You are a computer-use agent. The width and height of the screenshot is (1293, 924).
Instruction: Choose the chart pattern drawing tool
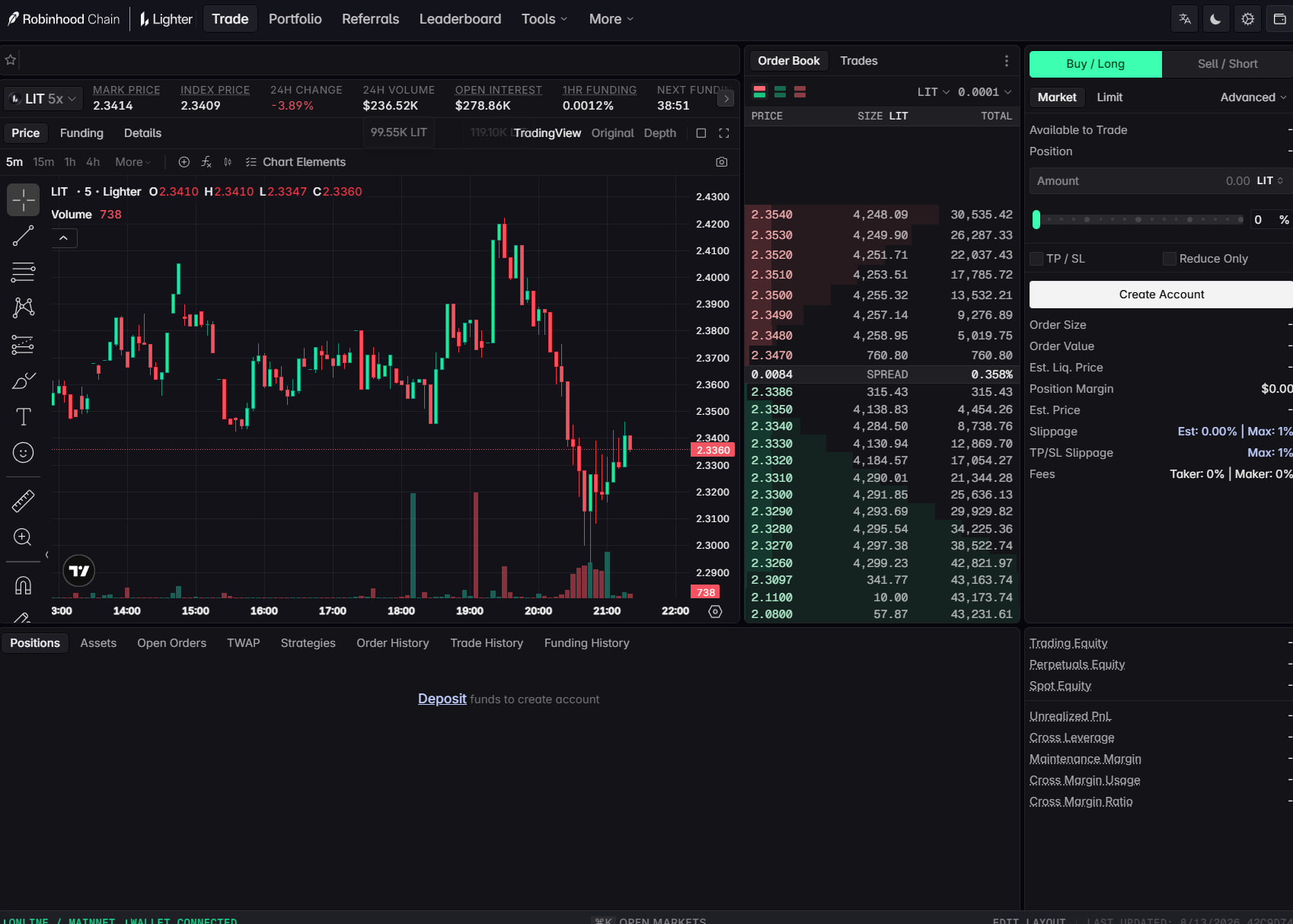(24, 307)
